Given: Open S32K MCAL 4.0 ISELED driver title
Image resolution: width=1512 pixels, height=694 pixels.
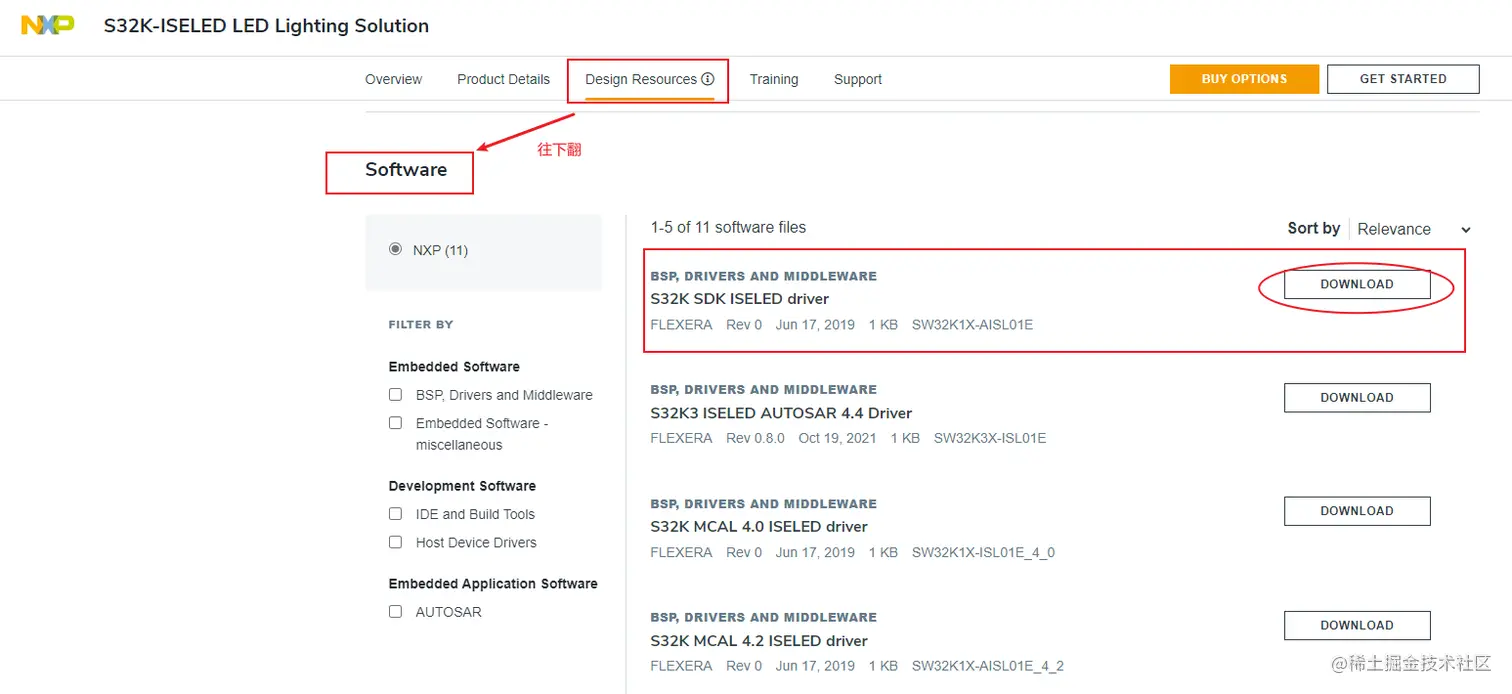Looking at the screenshot, I should click(x=759, y=527).
